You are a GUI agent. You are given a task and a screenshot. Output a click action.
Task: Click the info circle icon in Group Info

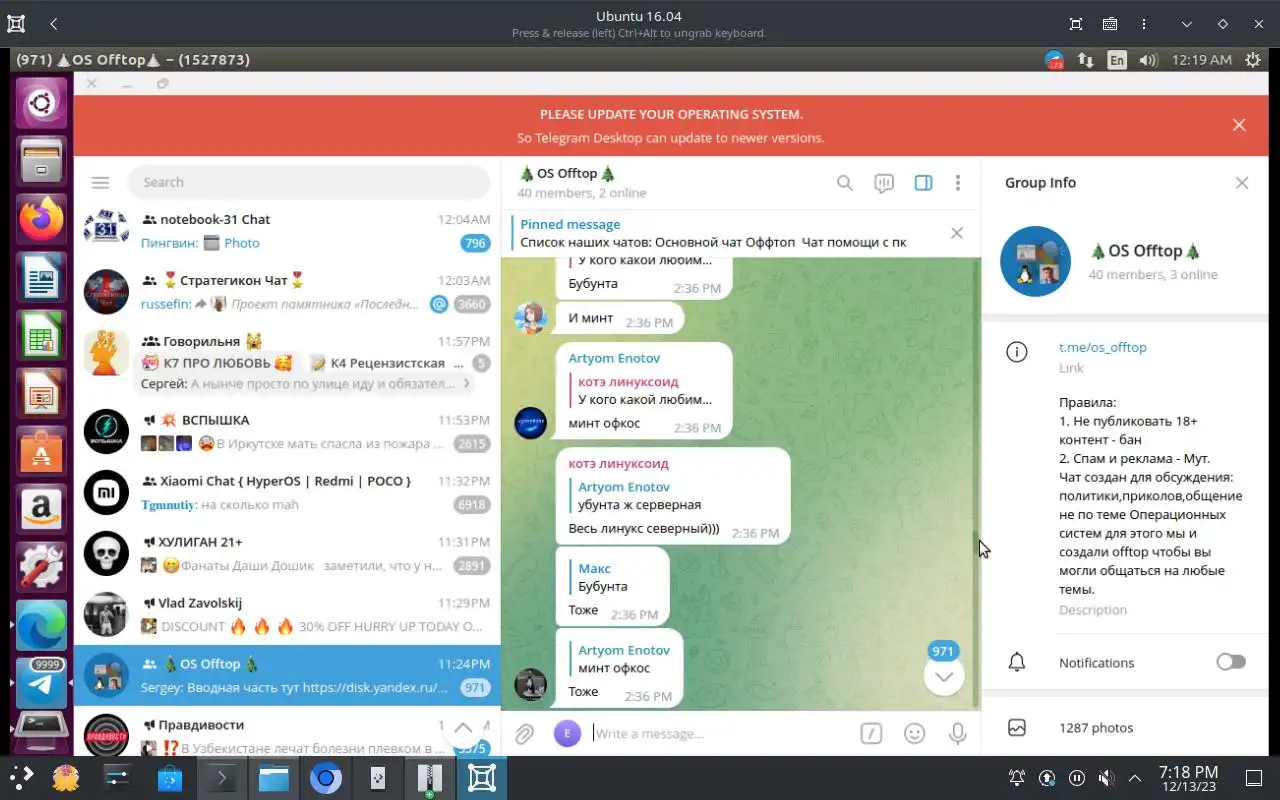click(x=1017, y=352)
